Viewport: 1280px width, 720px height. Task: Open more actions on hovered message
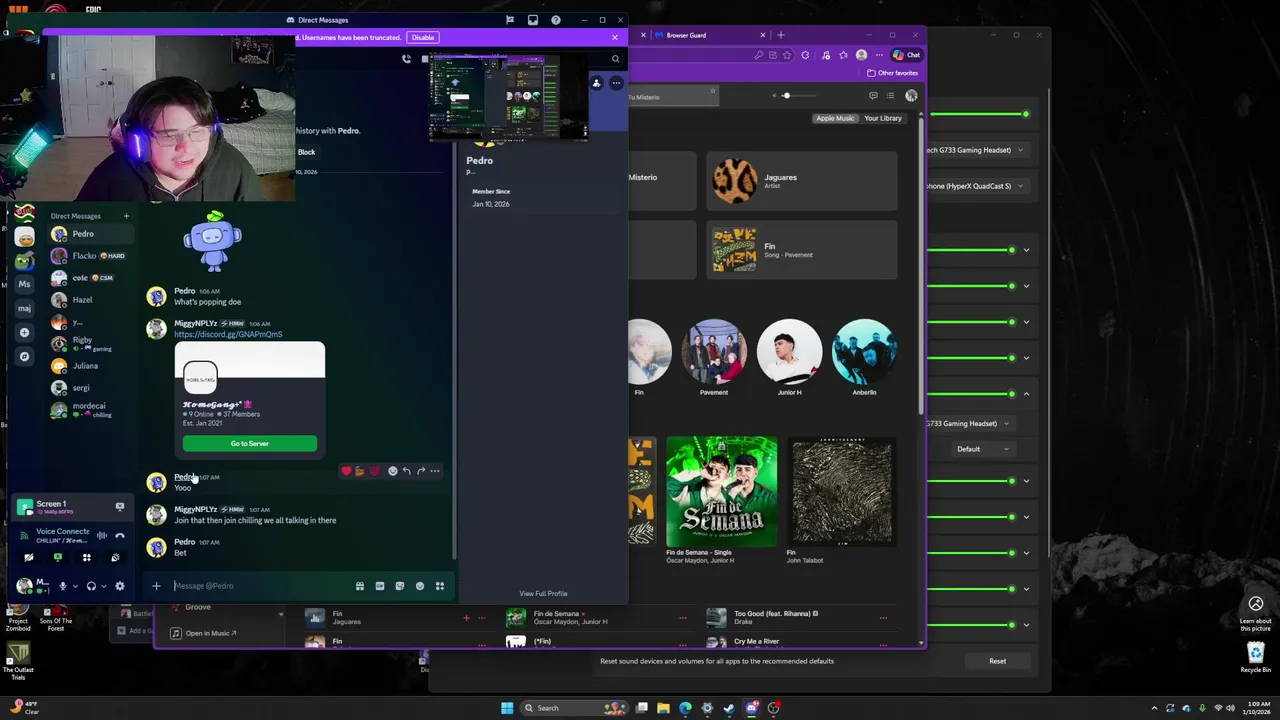click(435, 471)
